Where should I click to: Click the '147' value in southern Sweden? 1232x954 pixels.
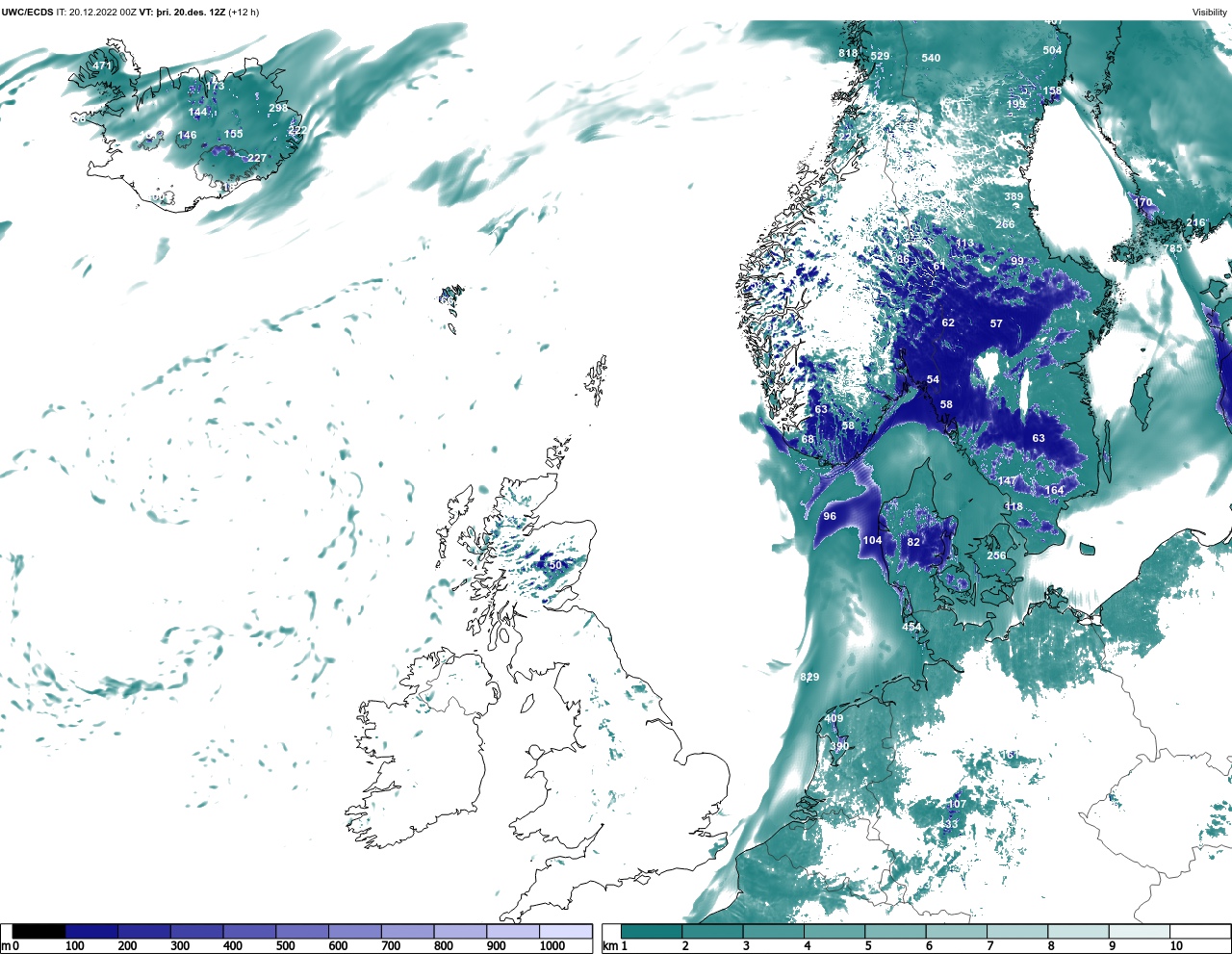tap(1007, 480)
